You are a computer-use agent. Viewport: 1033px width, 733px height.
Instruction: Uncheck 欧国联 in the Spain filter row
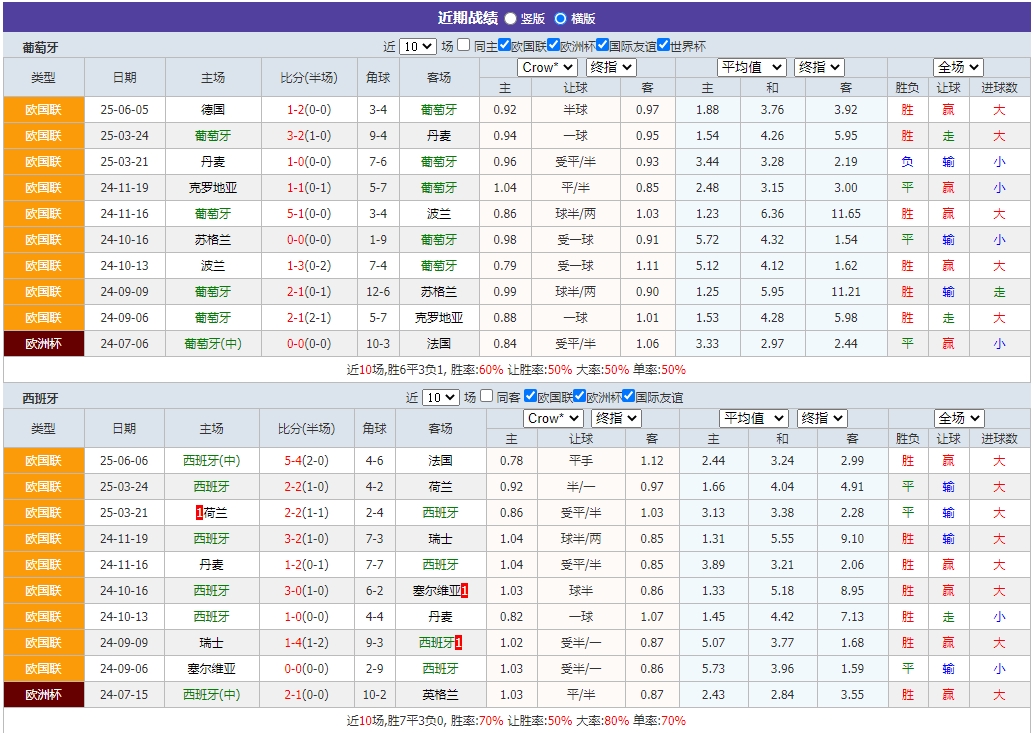pyautogui.click(x=532, y=395)
